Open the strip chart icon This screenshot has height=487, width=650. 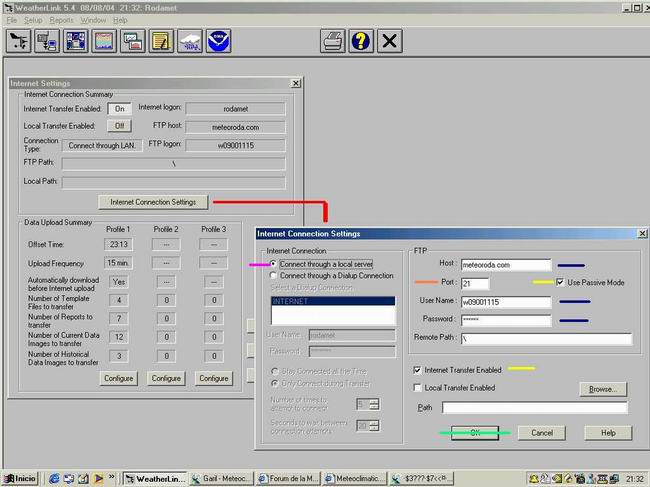coord(104,41)
